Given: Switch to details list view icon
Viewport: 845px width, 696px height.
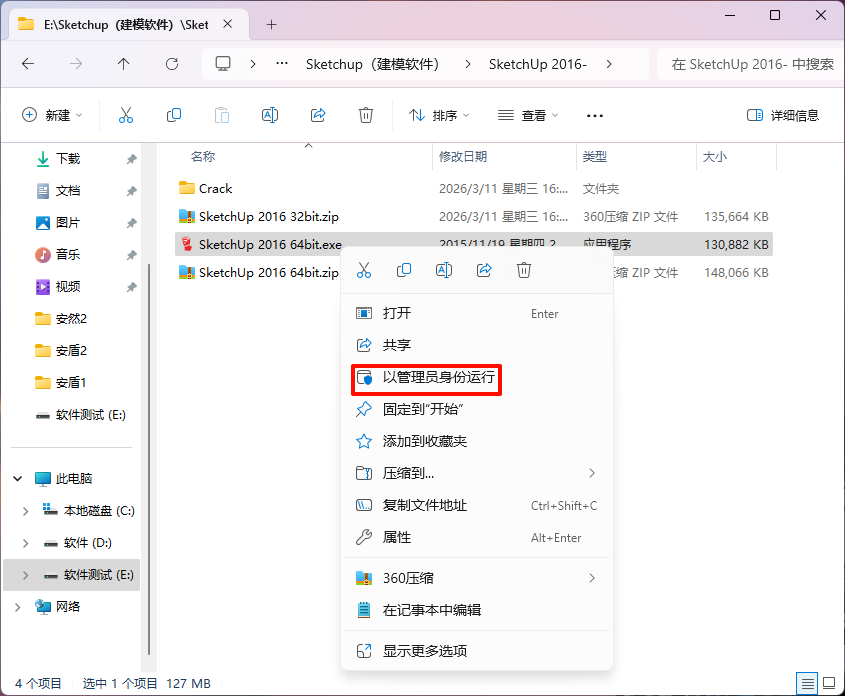Looking at the screenshot, I should (x=807, y=684).
